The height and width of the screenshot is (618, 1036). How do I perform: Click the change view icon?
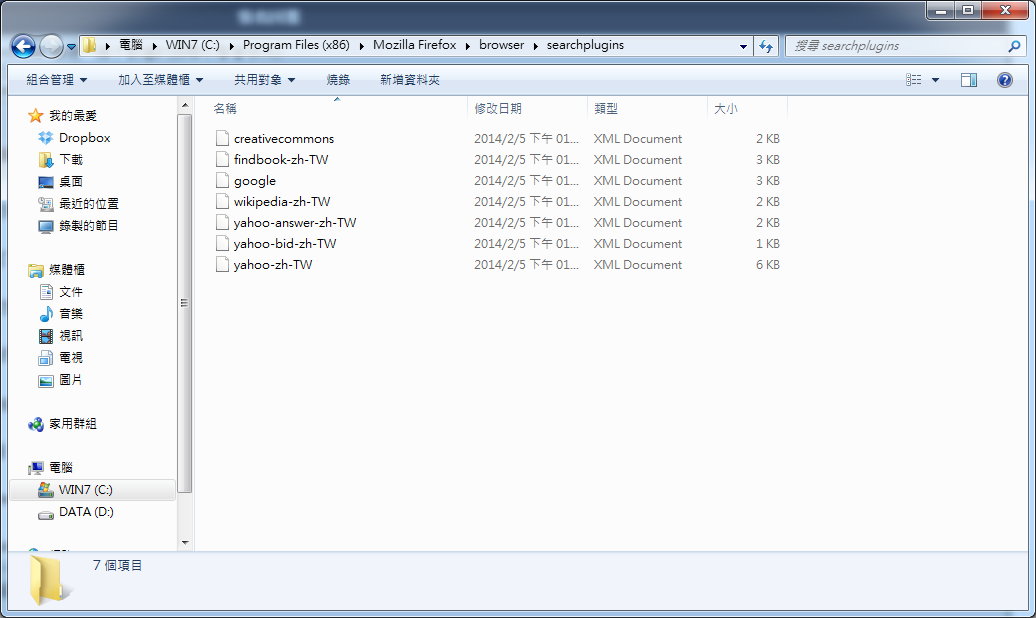click(x=914, y=80)
